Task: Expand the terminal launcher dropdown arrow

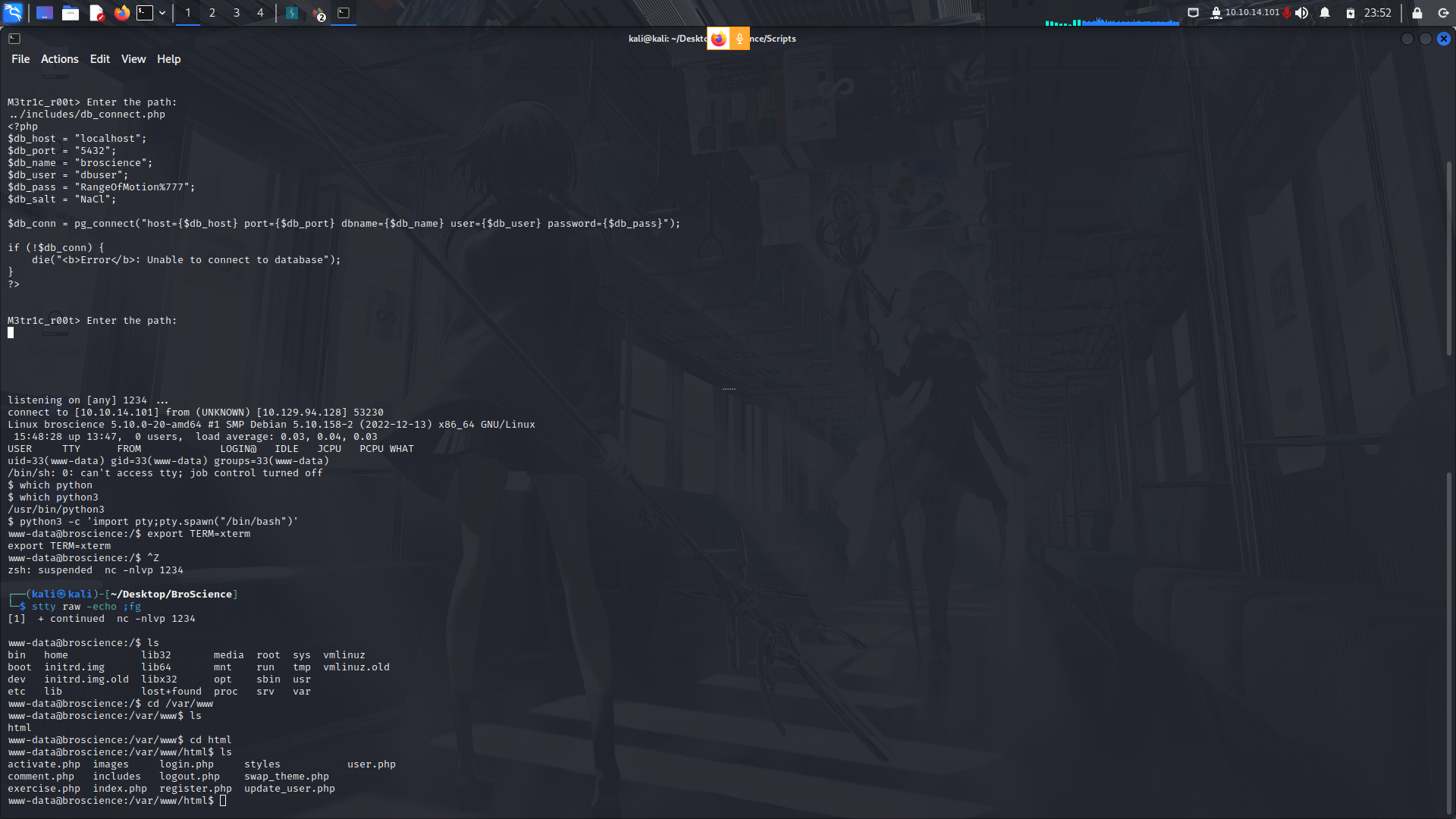Action: click(x=162, y=12)
